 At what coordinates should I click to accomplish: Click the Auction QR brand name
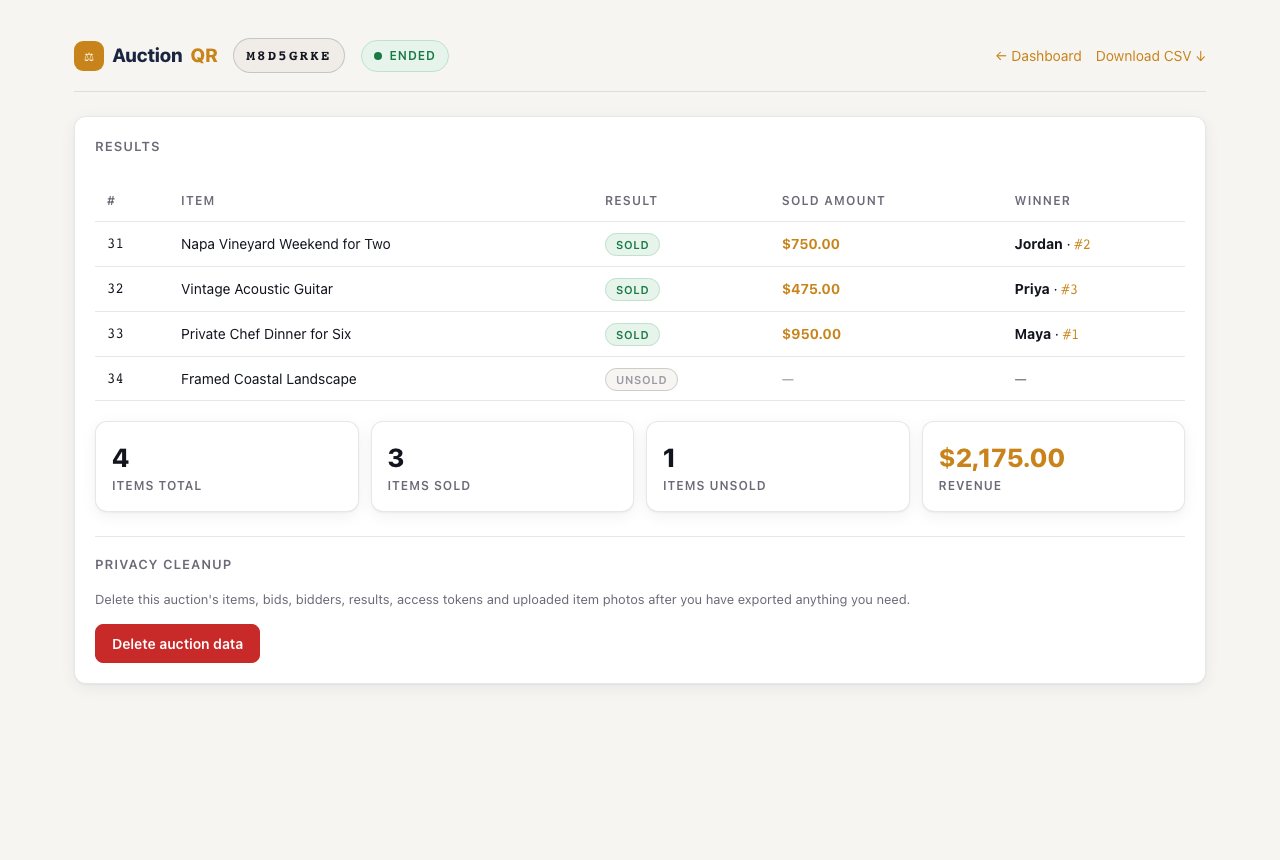pyautogui.click(x=165, y=56)
